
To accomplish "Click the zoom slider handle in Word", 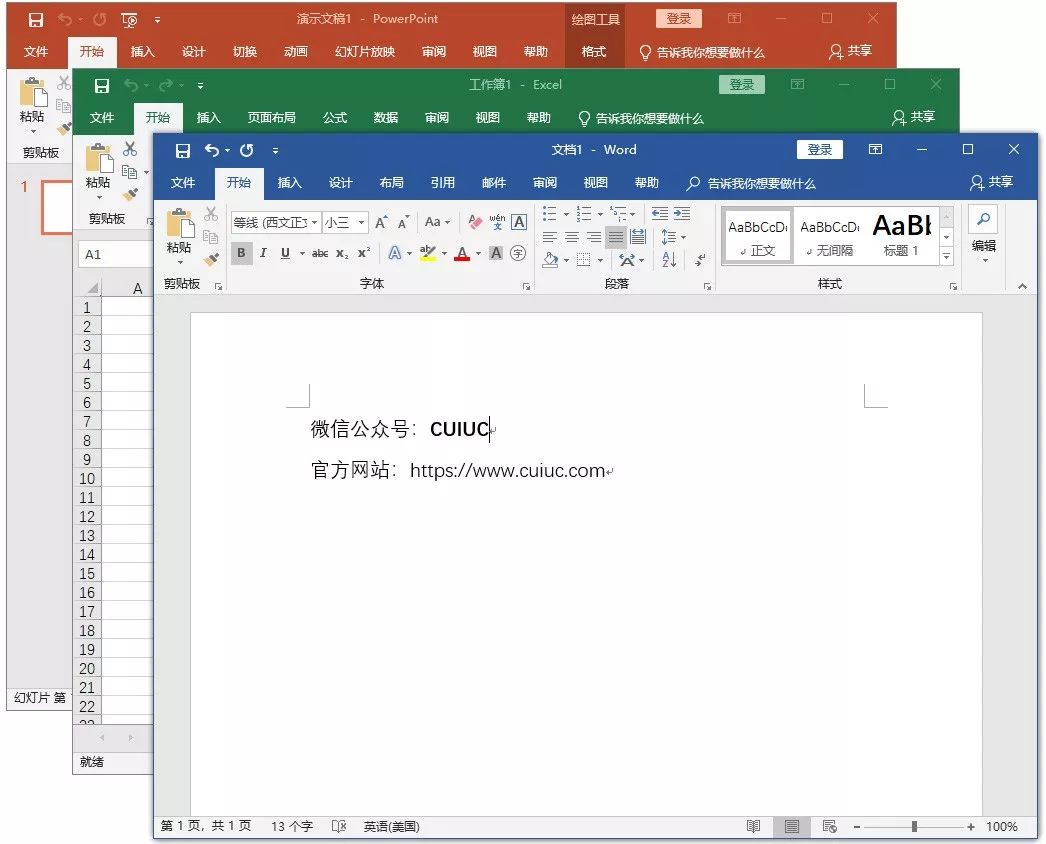I will pos(914,827).
